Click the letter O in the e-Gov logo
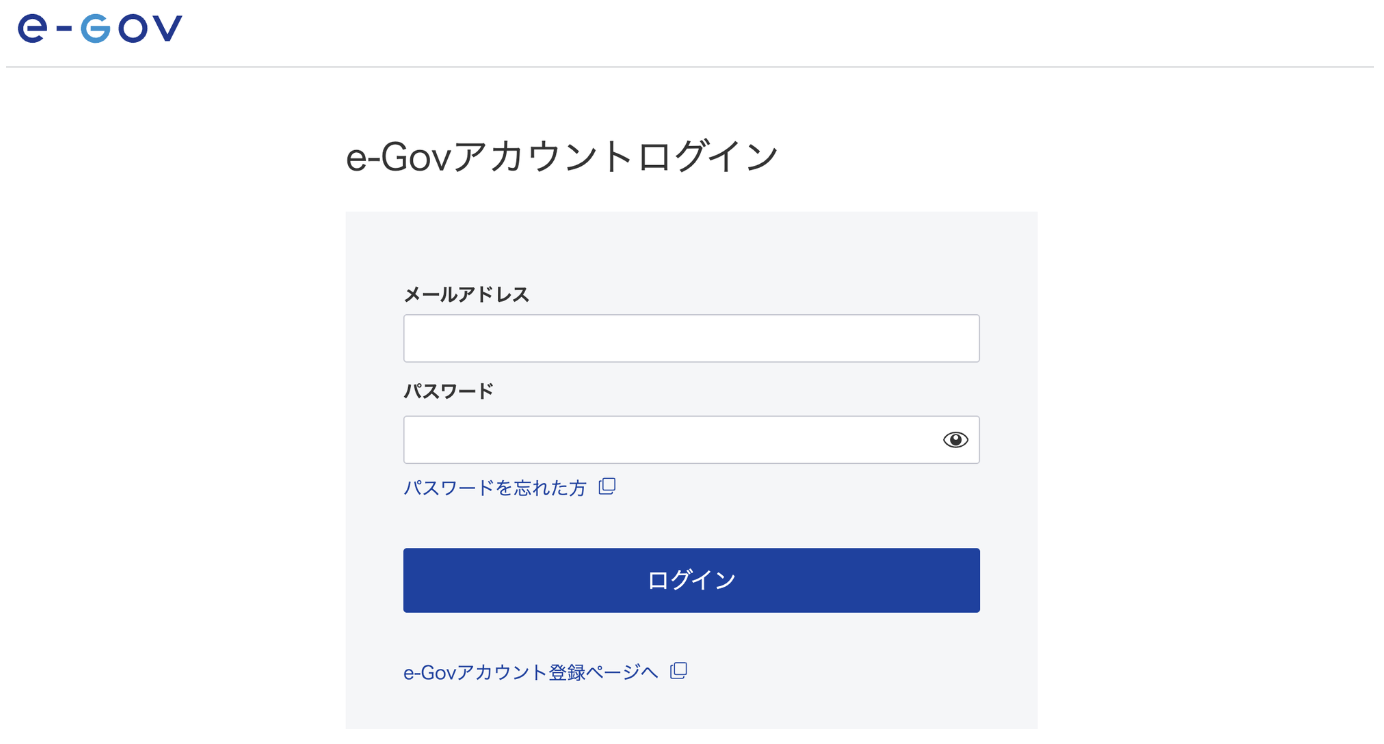 point(130,29)
